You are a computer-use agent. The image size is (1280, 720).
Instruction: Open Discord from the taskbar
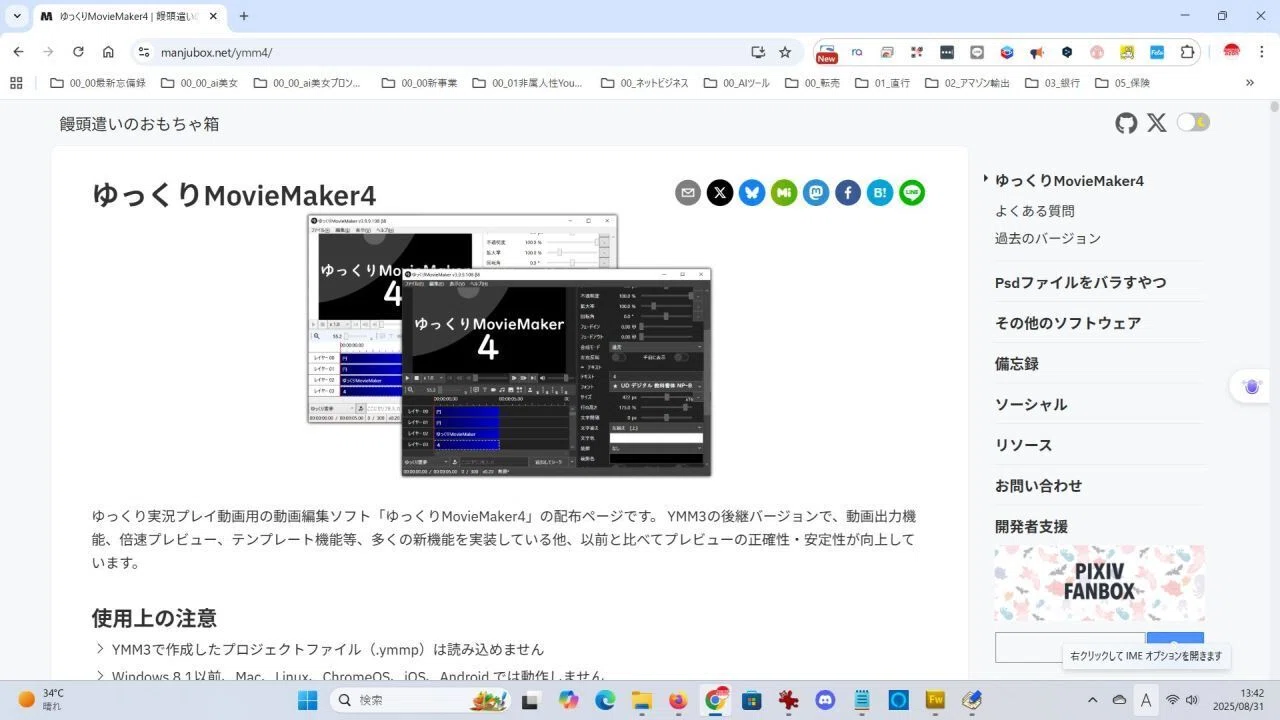click(x=825, y=700)
